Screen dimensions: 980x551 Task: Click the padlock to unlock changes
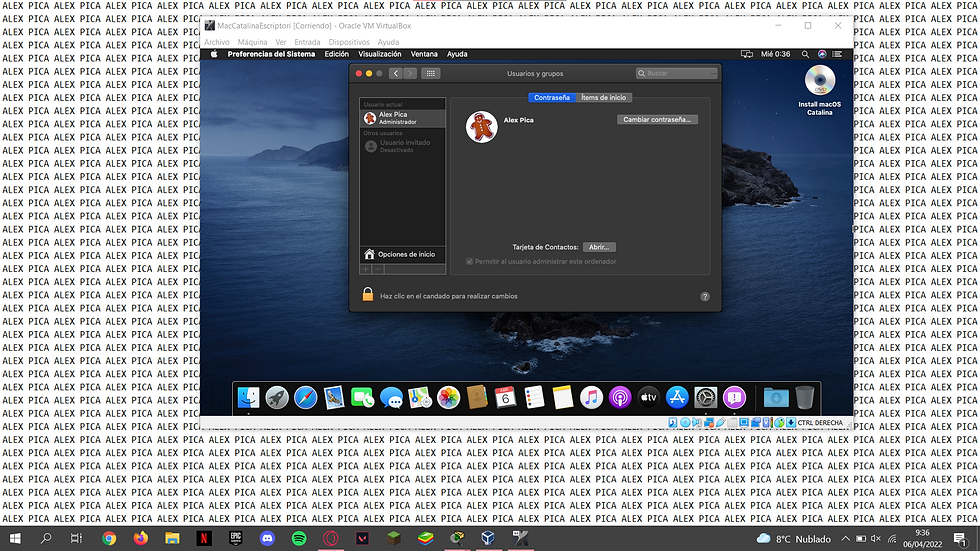[x=368, y=294]
